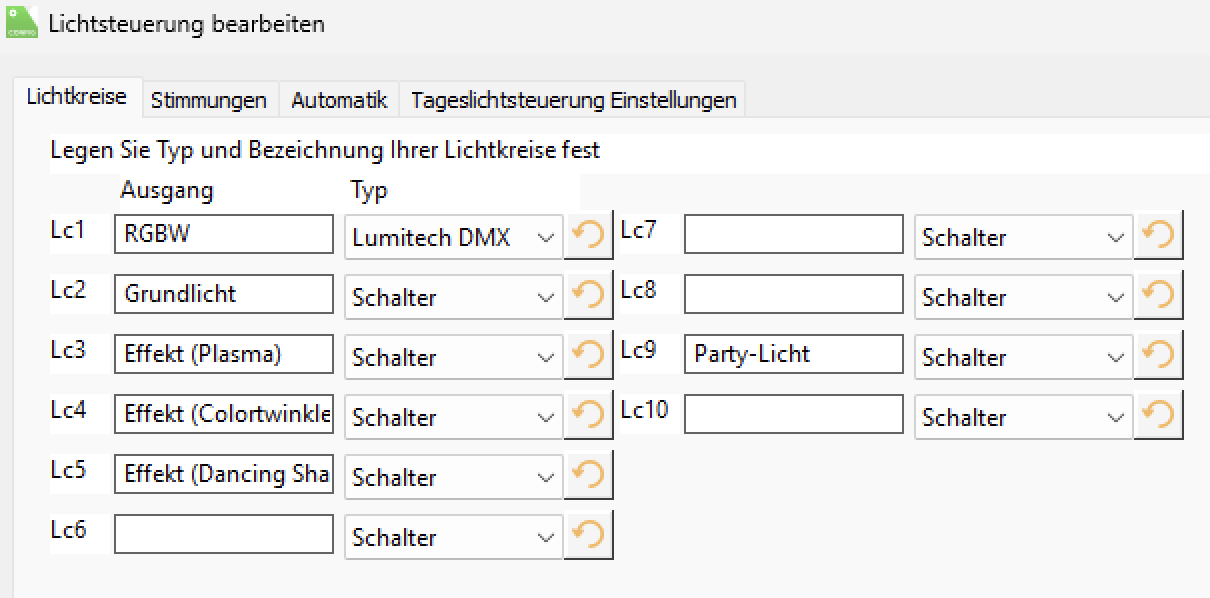Screen dimensions: 1210x598
Task: Click the empty Lc10 name field
Action: (x=793, y=415)
